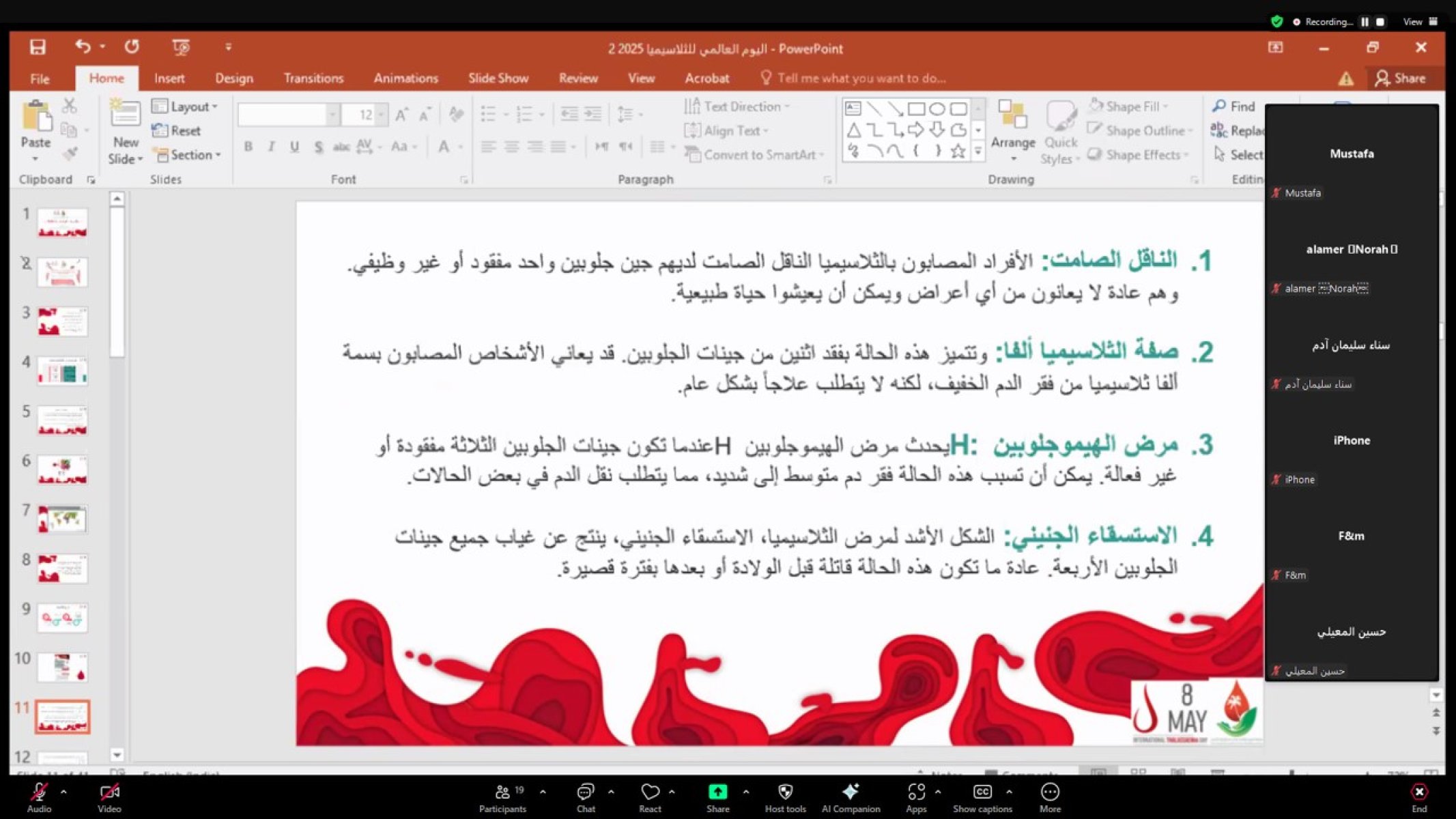The image size is (1456, 819).
Task: Pause the Zoom recording
Action: (1365, 22)
